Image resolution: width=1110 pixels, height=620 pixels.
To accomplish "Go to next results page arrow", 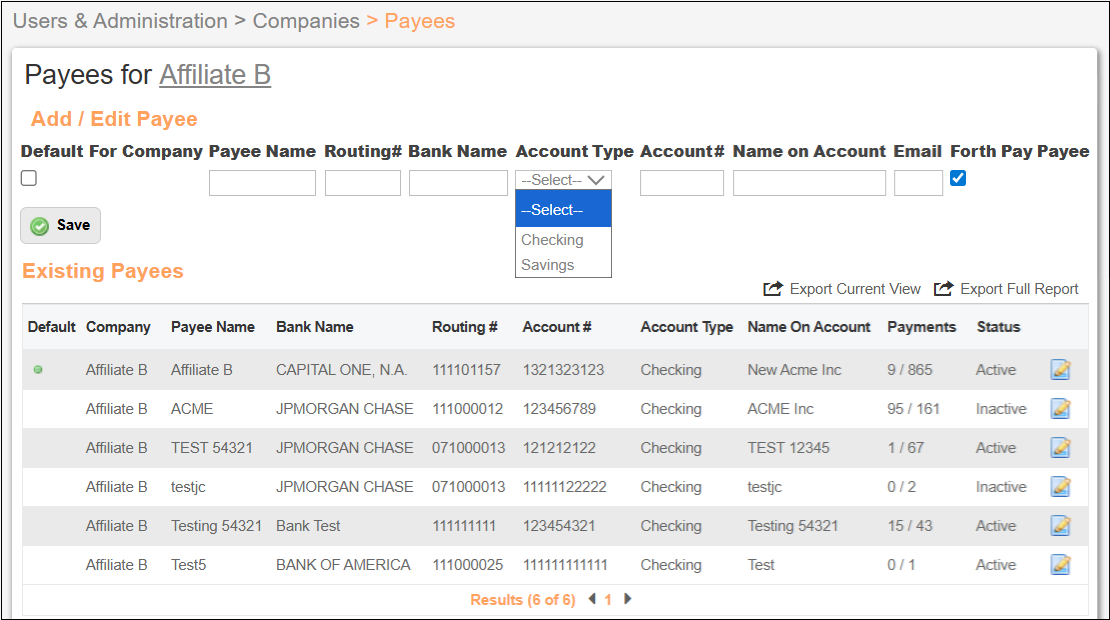I will pyautogui.click(x=628, y=599).
